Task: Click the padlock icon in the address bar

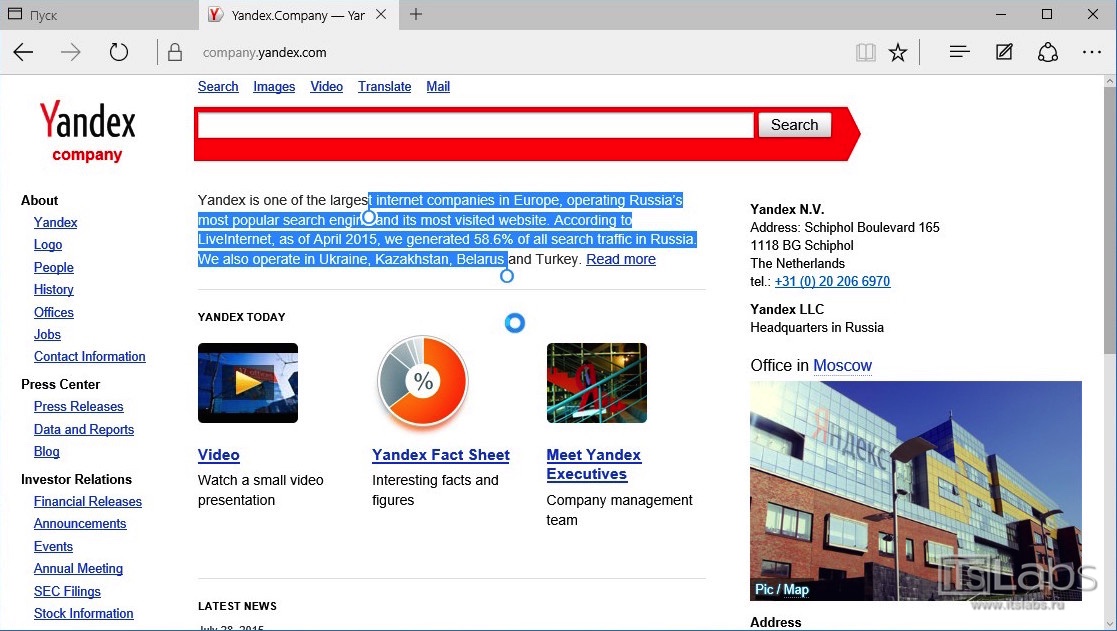Action: pyautogui.click(x=175, y=52)
